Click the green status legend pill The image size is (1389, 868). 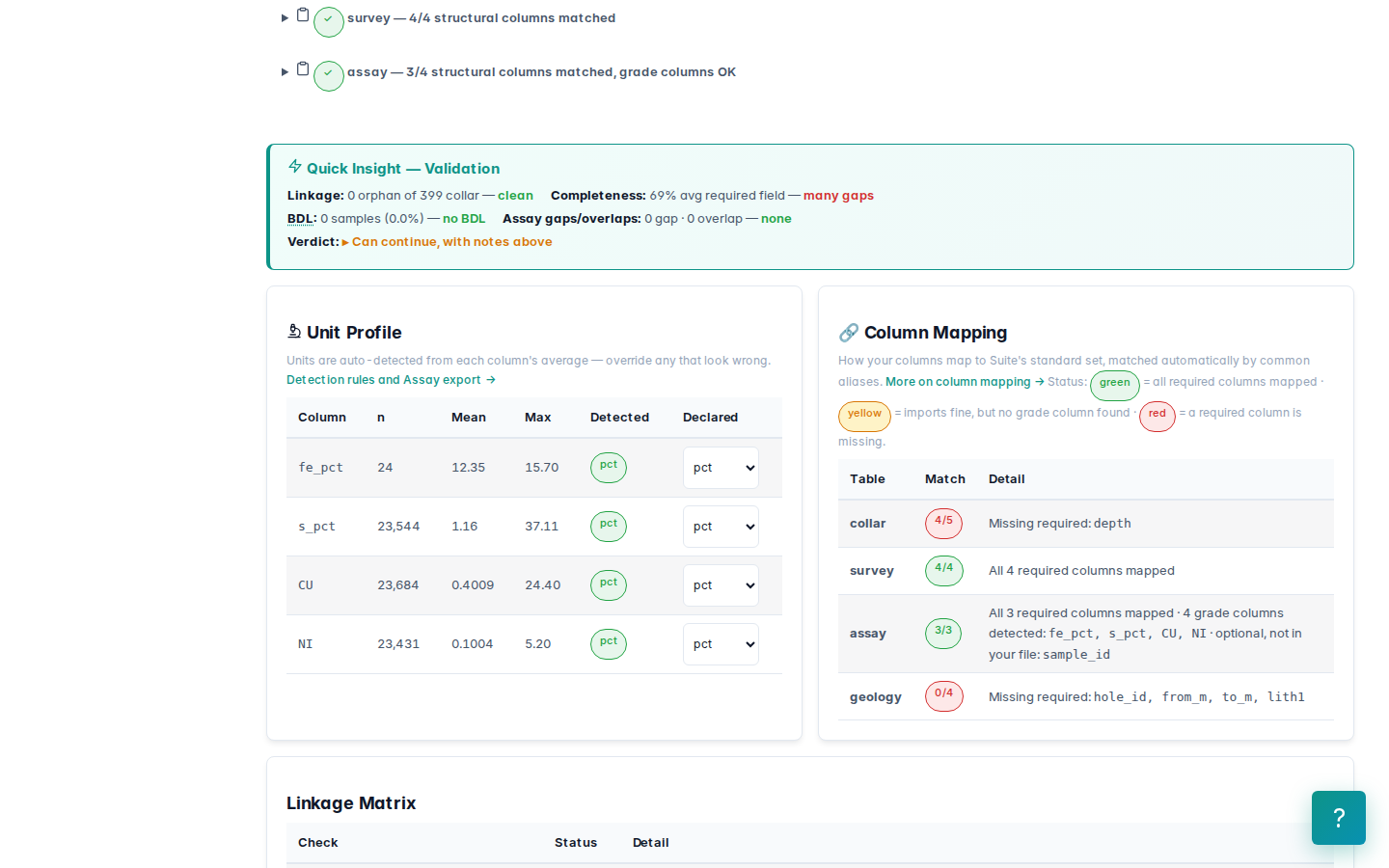[x=1115, y=386]
